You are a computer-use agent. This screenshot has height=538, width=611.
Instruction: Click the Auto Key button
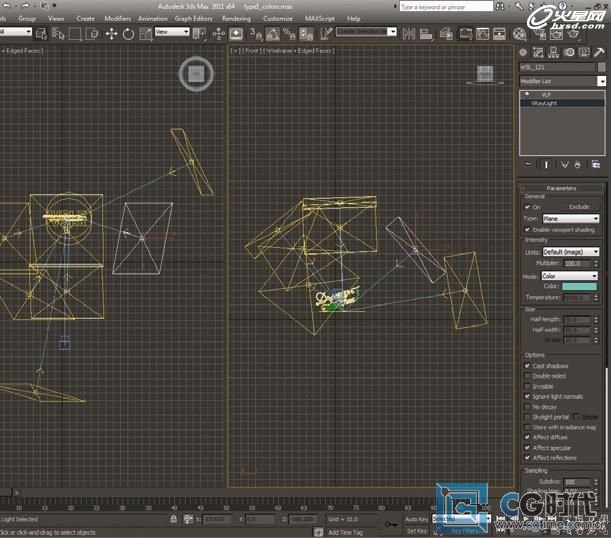[416, 519]
